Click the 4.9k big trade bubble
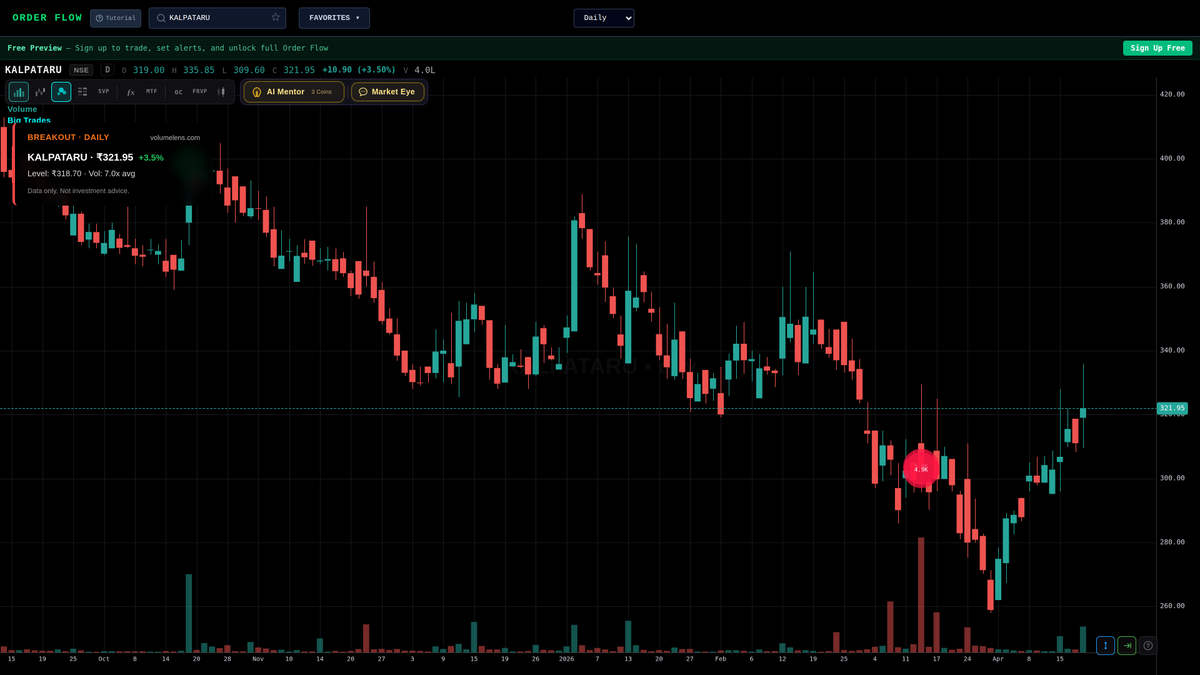This screenshot has width=1200, height=675. click(921, 469)
